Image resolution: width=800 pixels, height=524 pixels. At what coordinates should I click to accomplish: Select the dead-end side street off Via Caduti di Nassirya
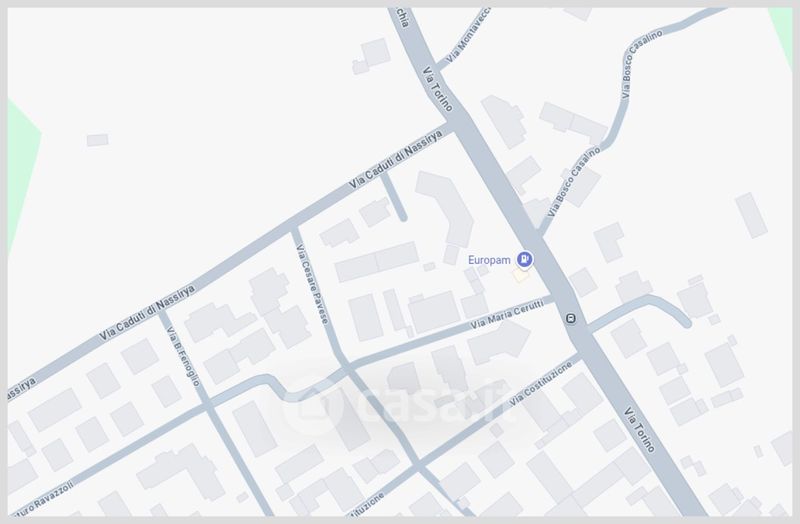pos(394,197)
